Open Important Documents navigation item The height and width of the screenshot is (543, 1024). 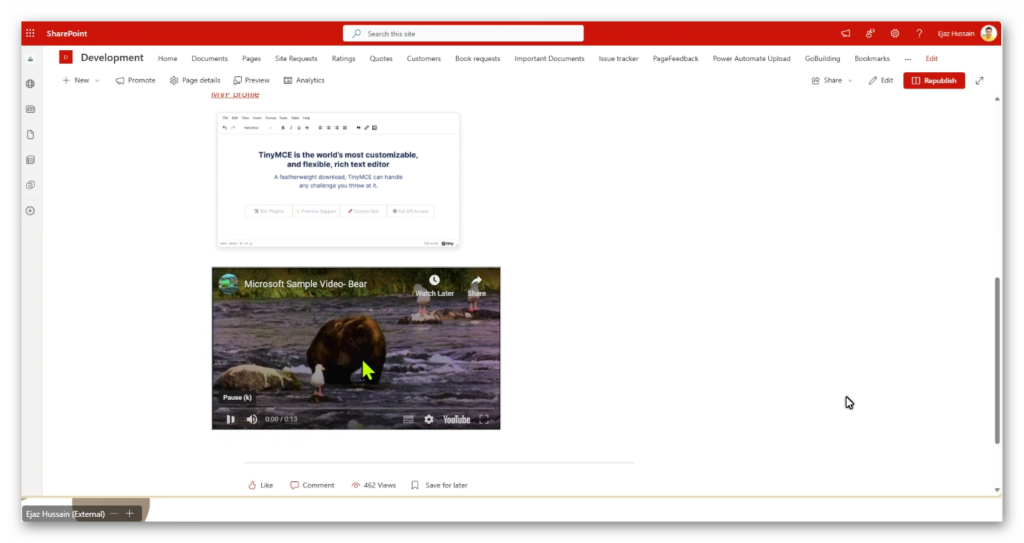point(549,59)
